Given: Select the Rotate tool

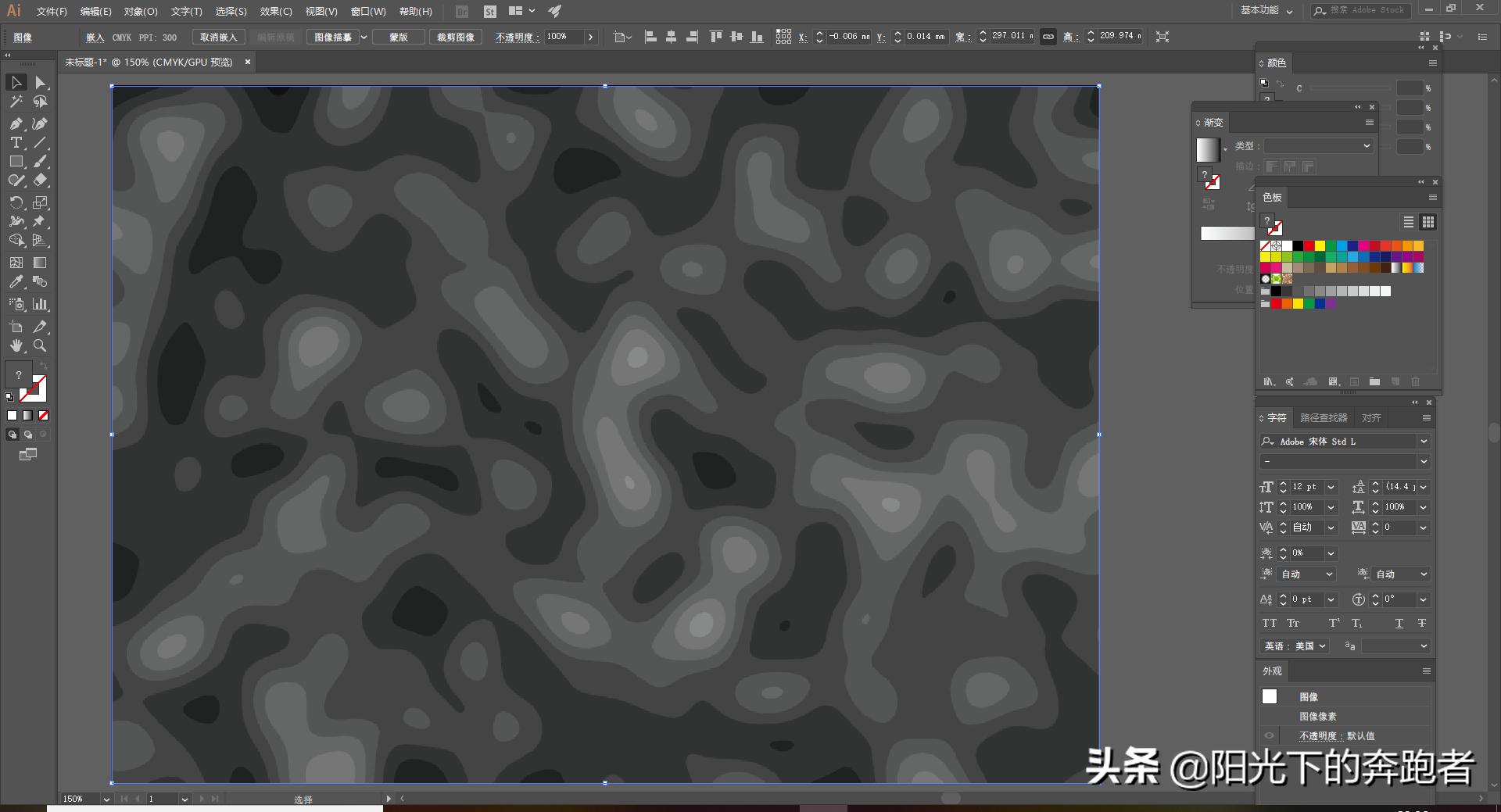Looking at the screenshot, I should tap(16, 202).
